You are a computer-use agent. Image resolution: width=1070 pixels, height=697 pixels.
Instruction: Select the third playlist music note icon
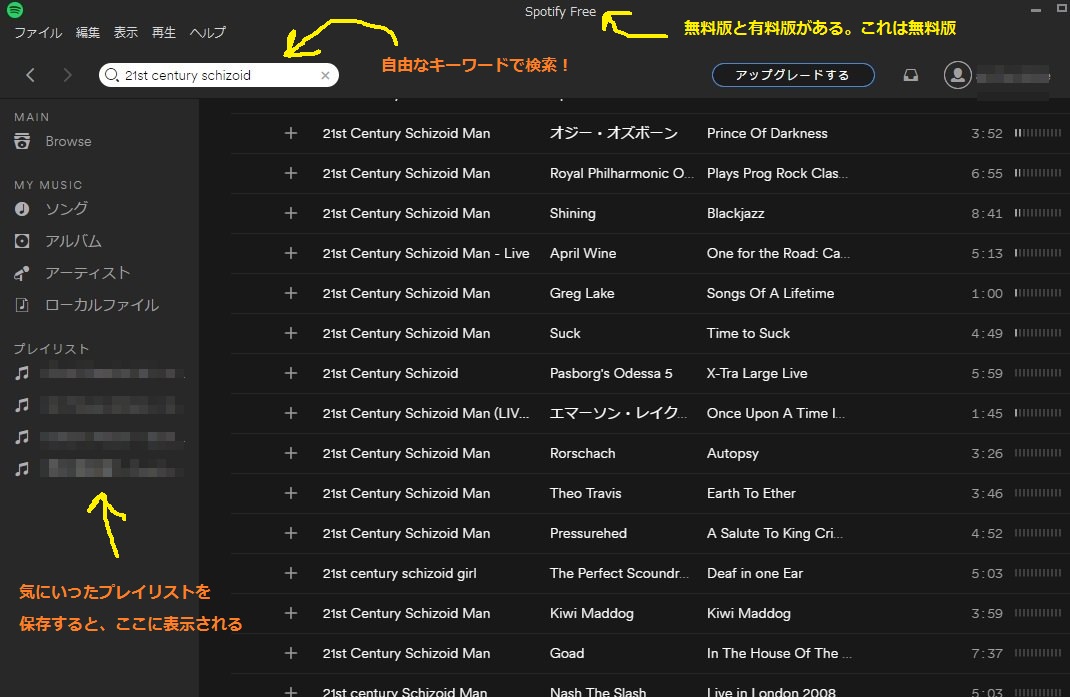[x=23, y=437]
